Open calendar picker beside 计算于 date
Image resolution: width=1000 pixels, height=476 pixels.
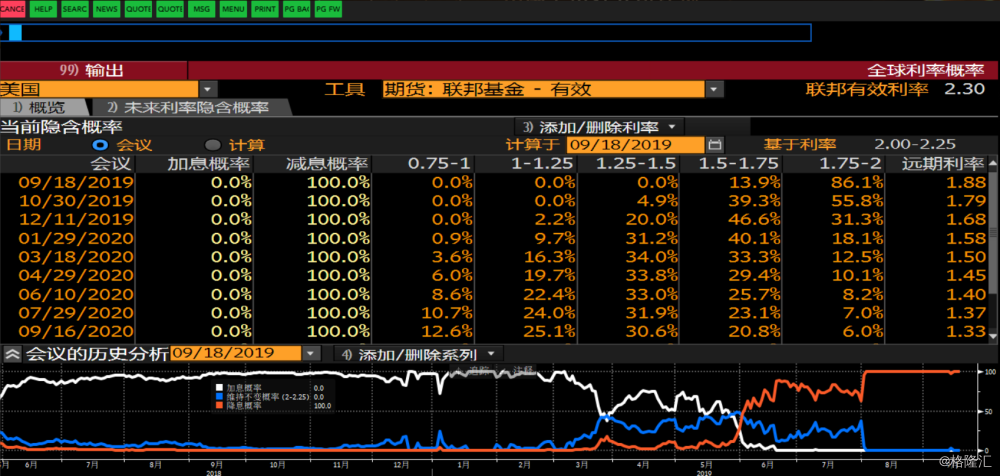click(x=715, y=144)
